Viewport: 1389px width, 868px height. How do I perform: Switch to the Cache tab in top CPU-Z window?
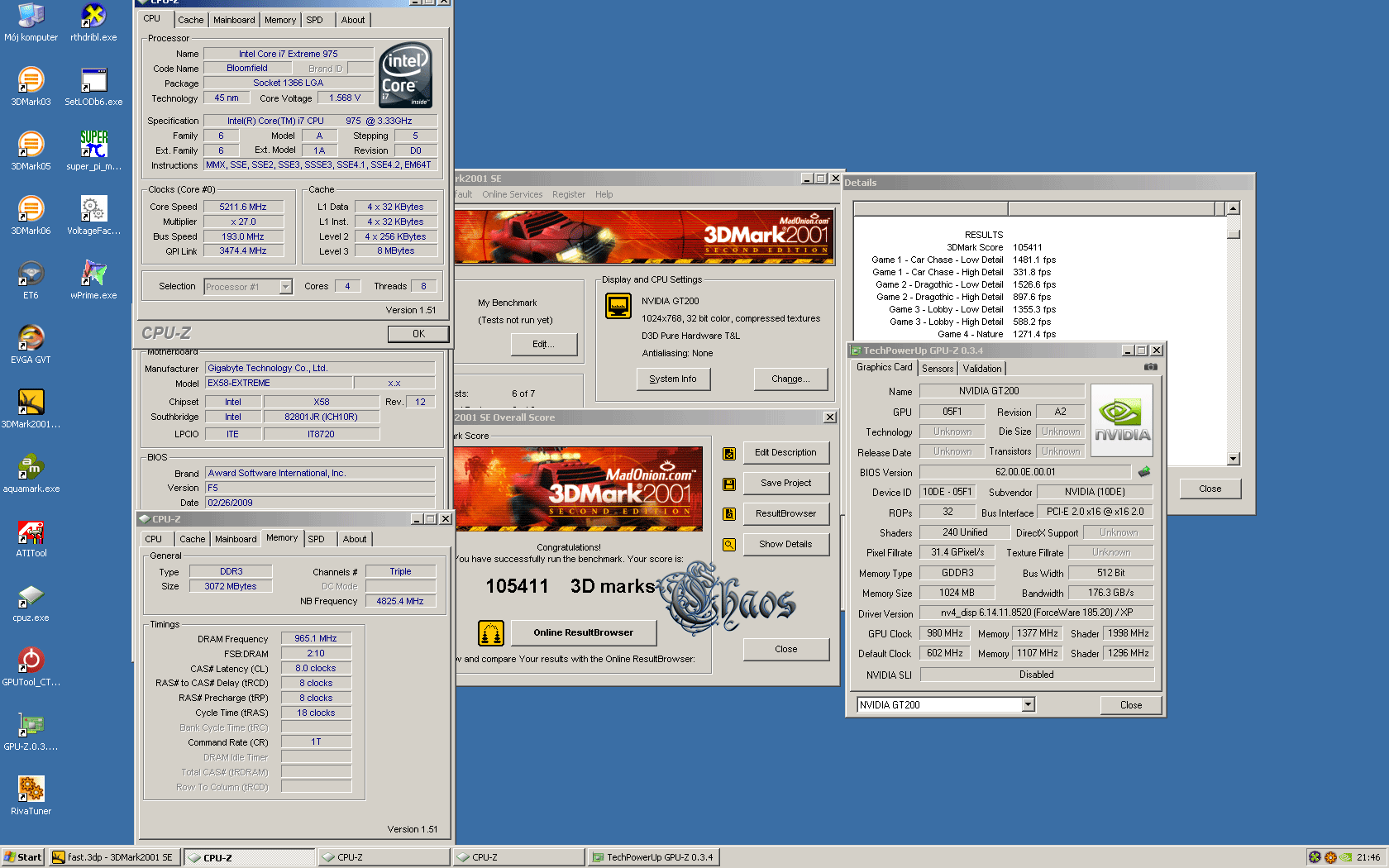click(191, 20)
